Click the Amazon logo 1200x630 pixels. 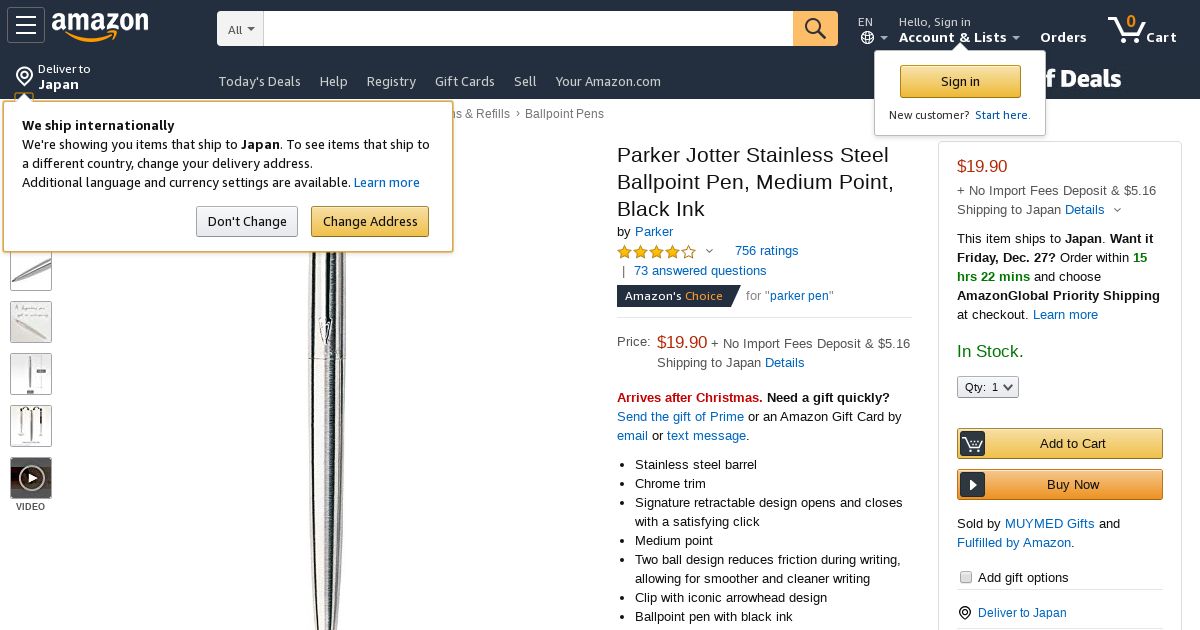point(100,26)
